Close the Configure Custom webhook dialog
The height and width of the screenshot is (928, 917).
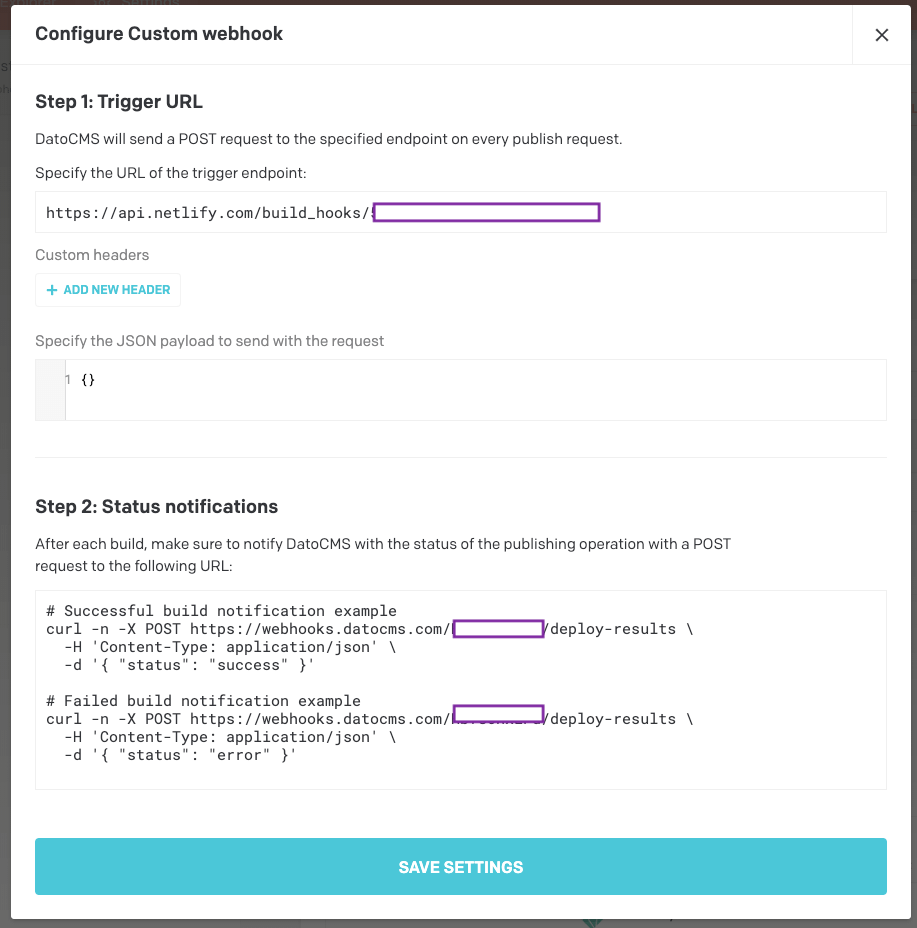click(x=881, y=35)
